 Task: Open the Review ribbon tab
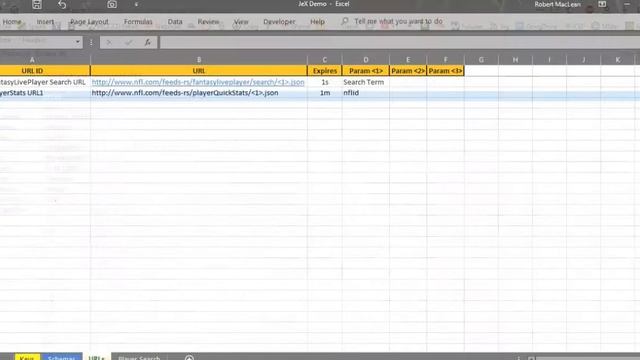point(208,22)
